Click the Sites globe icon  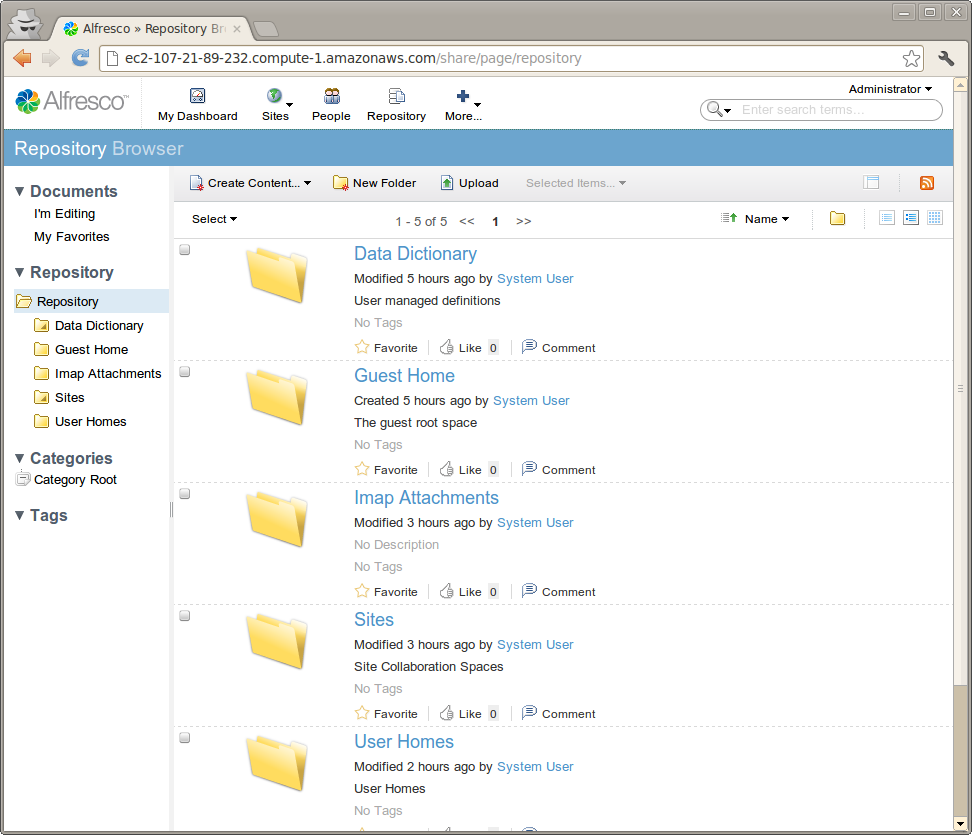point(274,95)
